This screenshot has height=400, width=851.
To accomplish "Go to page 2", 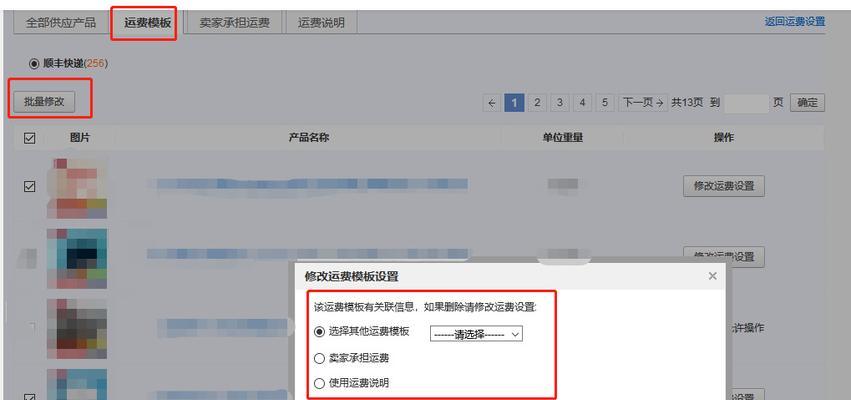I will (537, 103).
